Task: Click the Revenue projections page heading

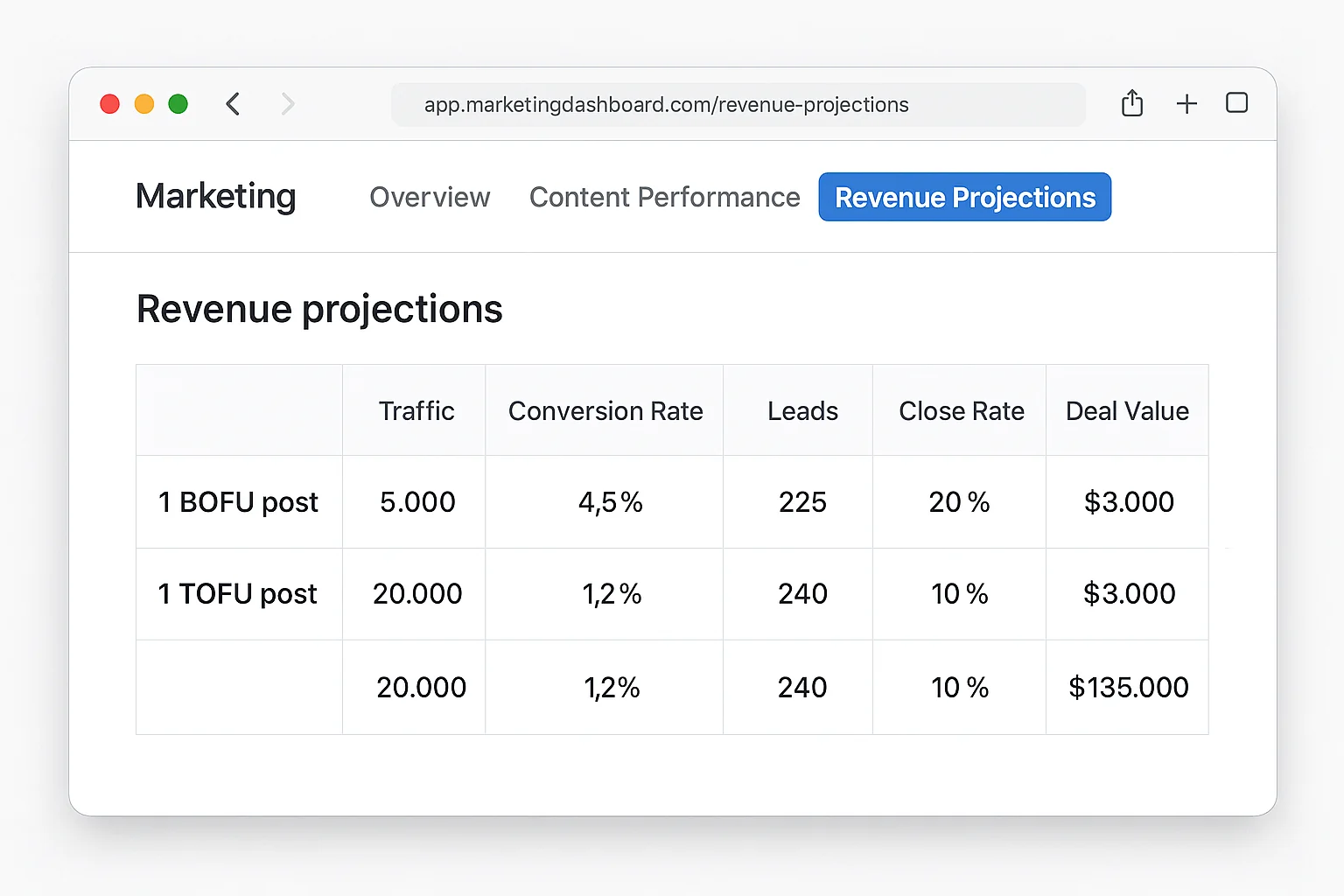Action: (319, 308)
